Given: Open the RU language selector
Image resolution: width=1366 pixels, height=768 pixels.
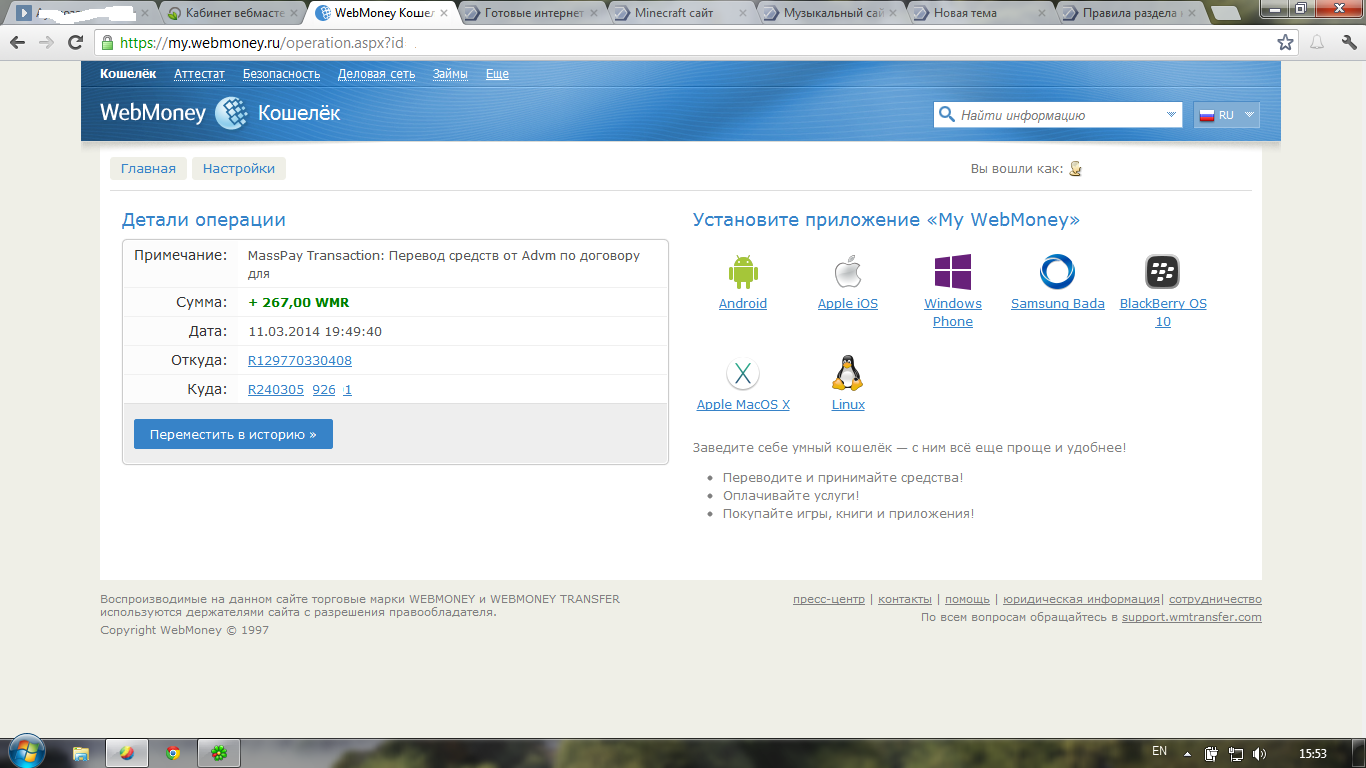Looking at the screenshot, I should [1227, 115].
